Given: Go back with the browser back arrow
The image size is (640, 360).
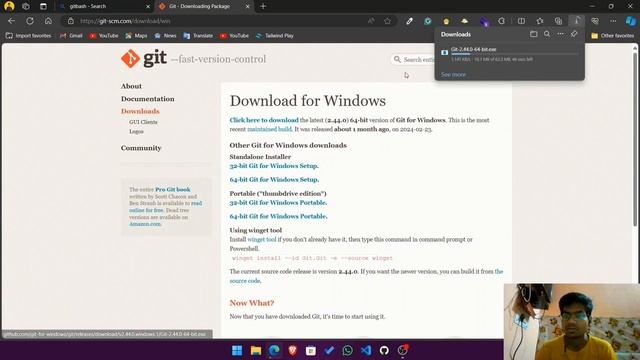Looking at the screenshot, I should click(11, 21).
